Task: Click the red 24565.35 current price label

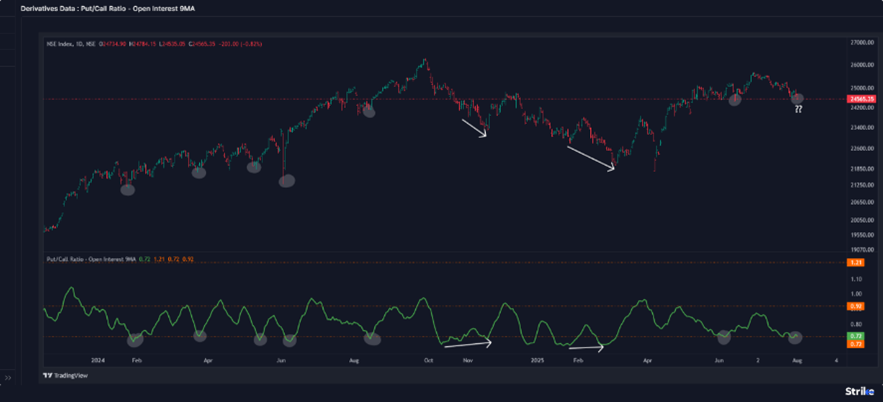Action: pyautogui.click(x=861, y=99)
